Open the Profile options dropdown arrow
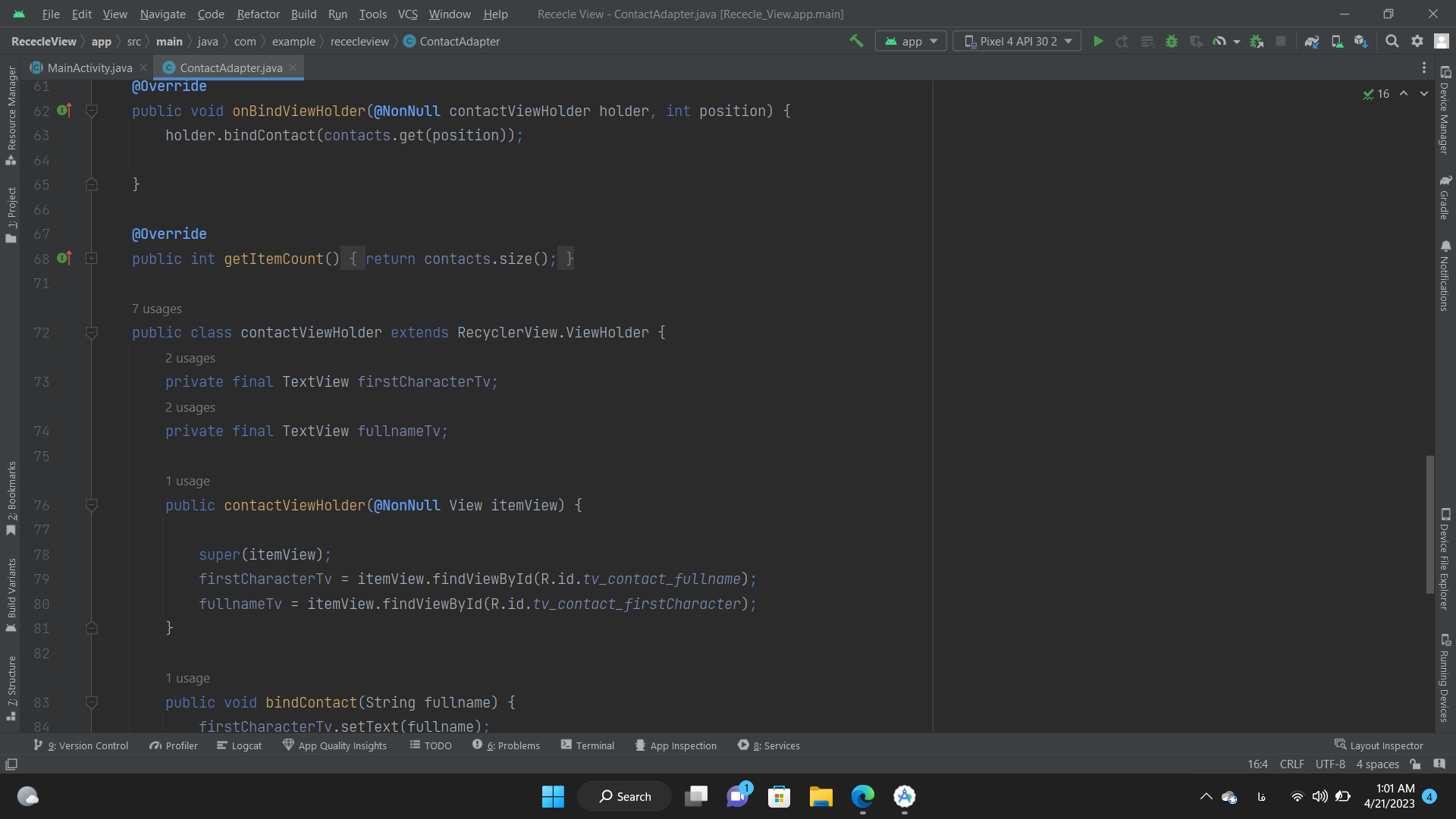 1237,42
